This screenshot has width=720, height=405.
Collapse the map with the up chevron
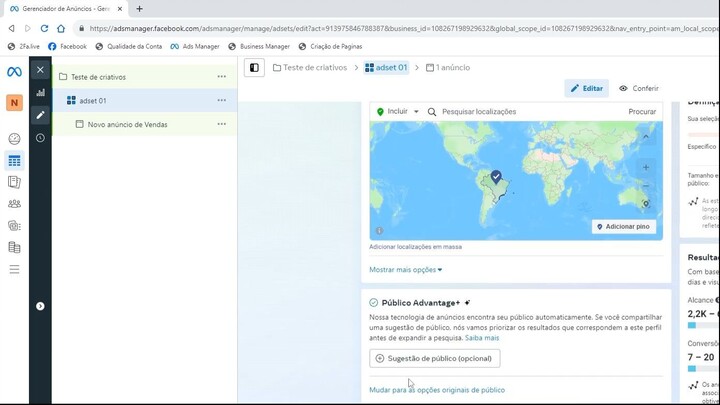click(x=646, y=136)
